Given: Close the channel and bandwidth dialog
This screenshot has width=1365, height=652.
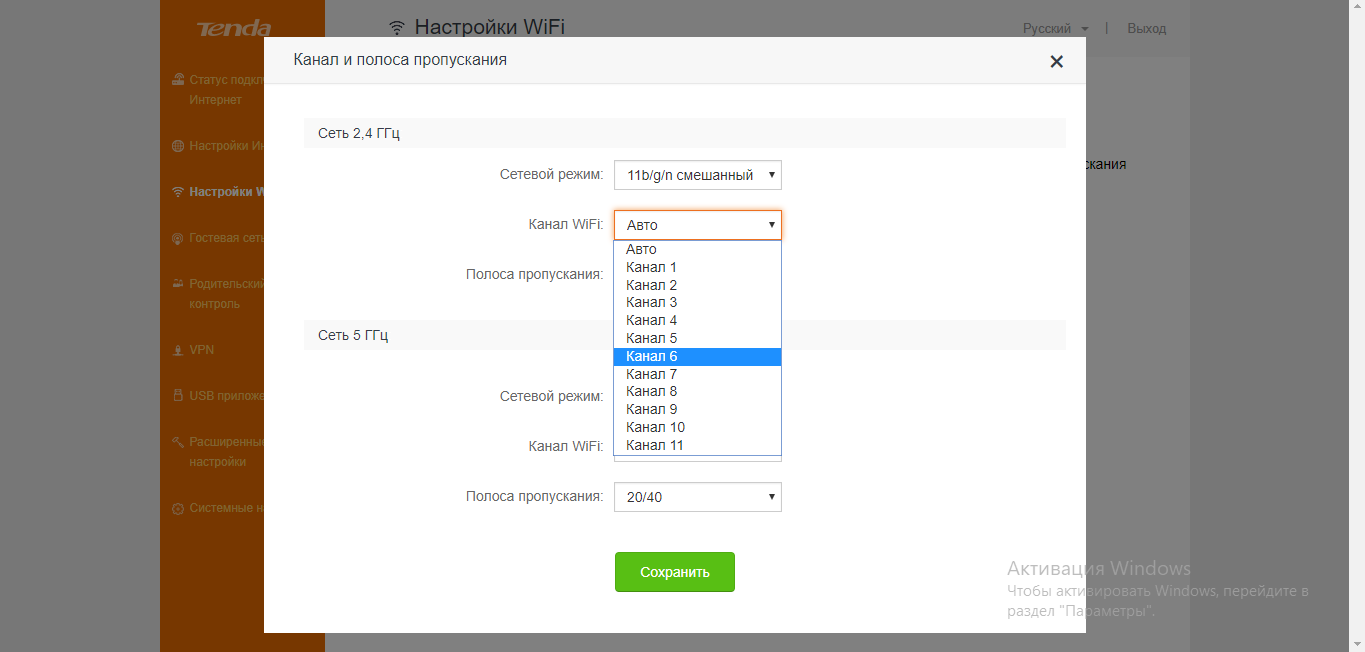Looking at the screenshot, I should [x=1056, y=62].
